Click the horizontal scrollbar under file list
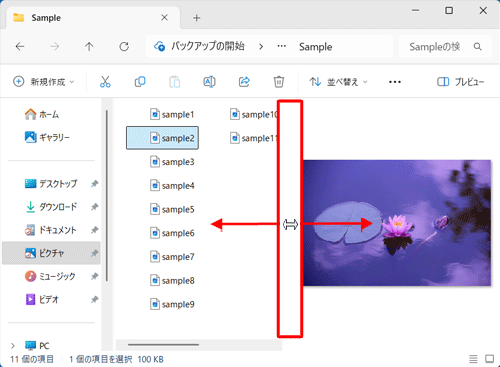The image size is (500, 367). click(163, 345)
